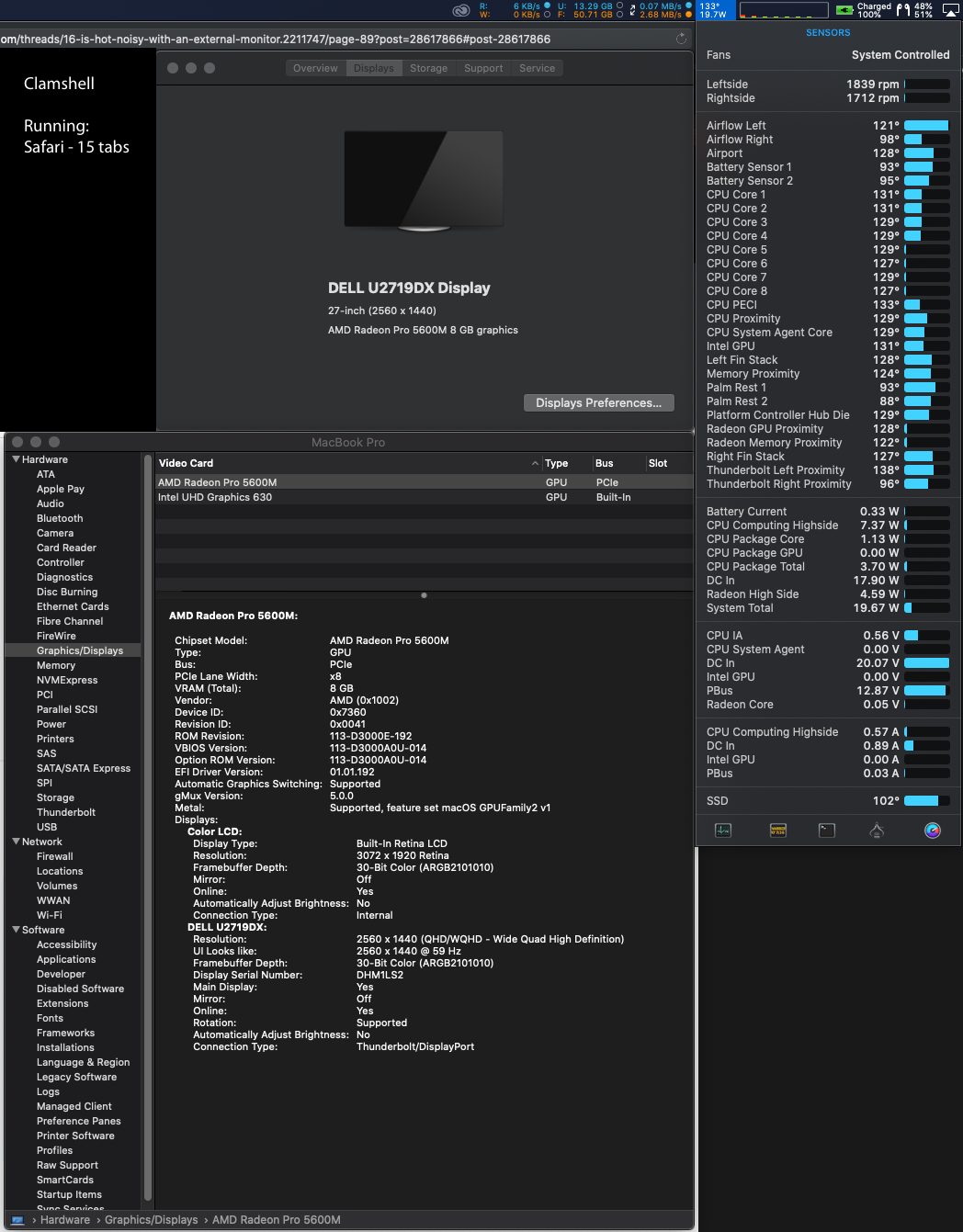Click the DC In 20.07 V row

(x=828, y=662)
